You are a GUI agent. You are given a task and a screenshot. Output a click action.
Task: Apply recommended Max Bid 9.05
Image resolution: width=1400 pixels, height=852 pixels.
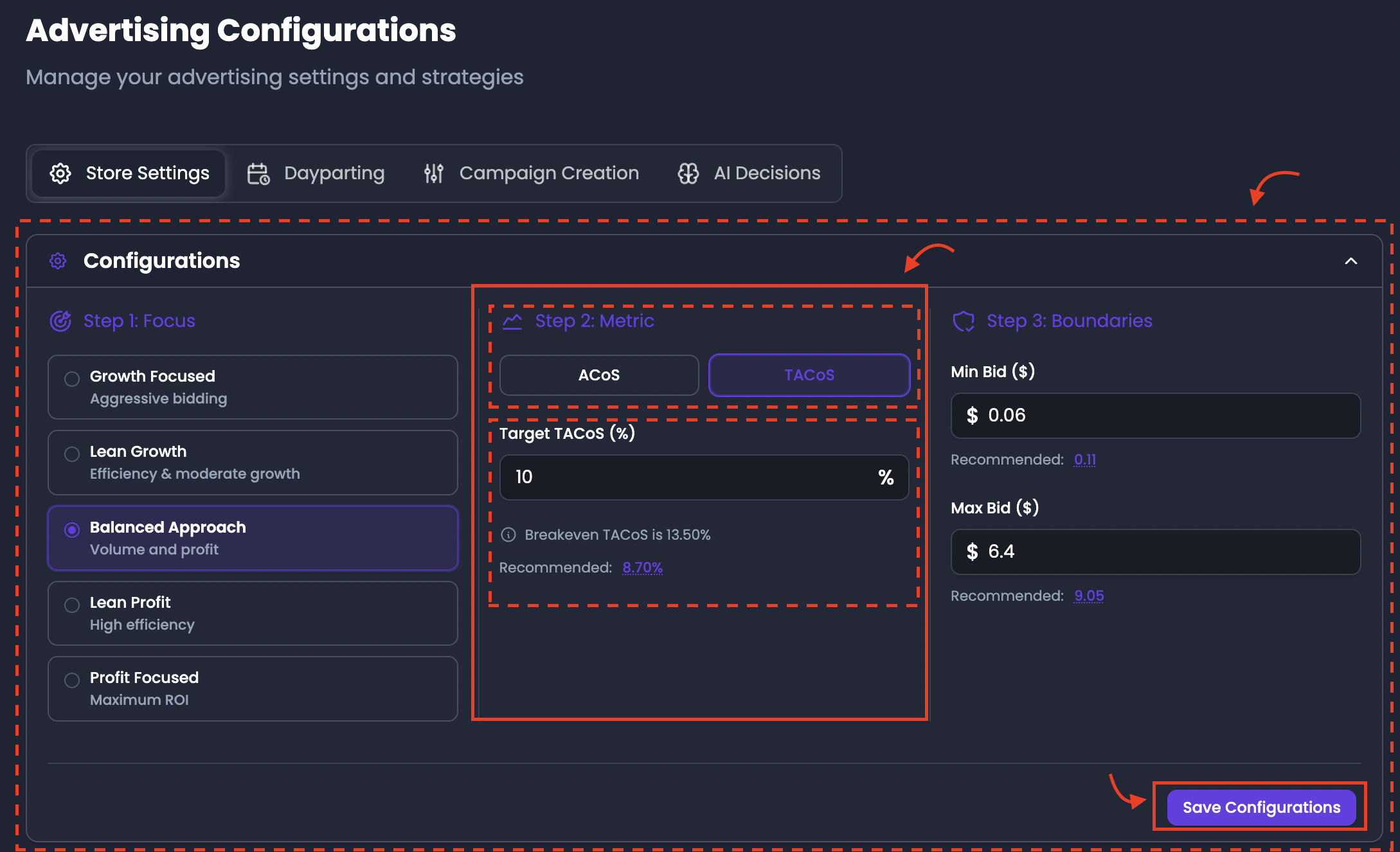[1089, 596]
